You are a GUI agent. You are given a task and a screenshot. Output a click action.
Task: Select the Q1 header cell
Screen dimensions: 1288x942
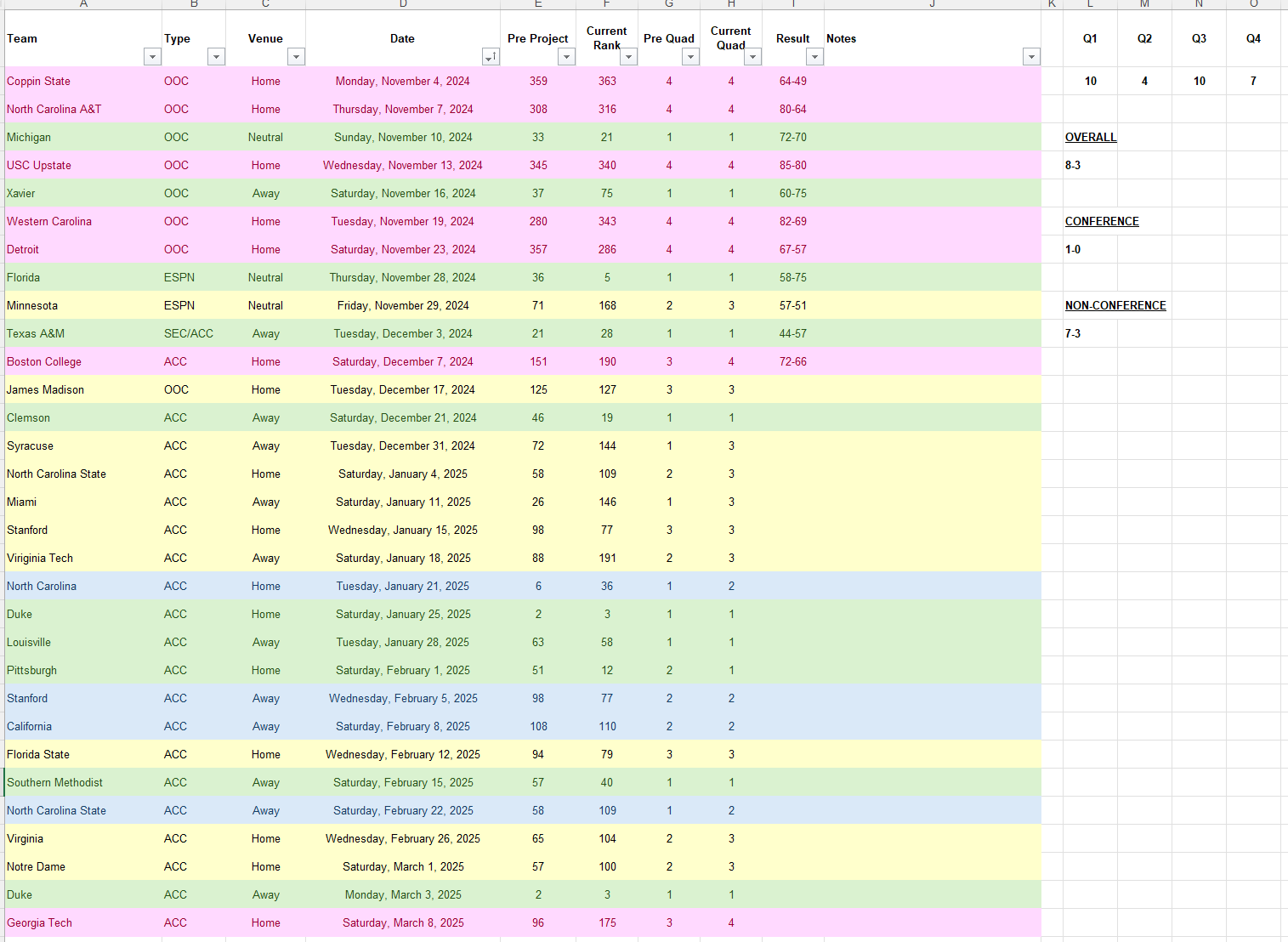1090,38
